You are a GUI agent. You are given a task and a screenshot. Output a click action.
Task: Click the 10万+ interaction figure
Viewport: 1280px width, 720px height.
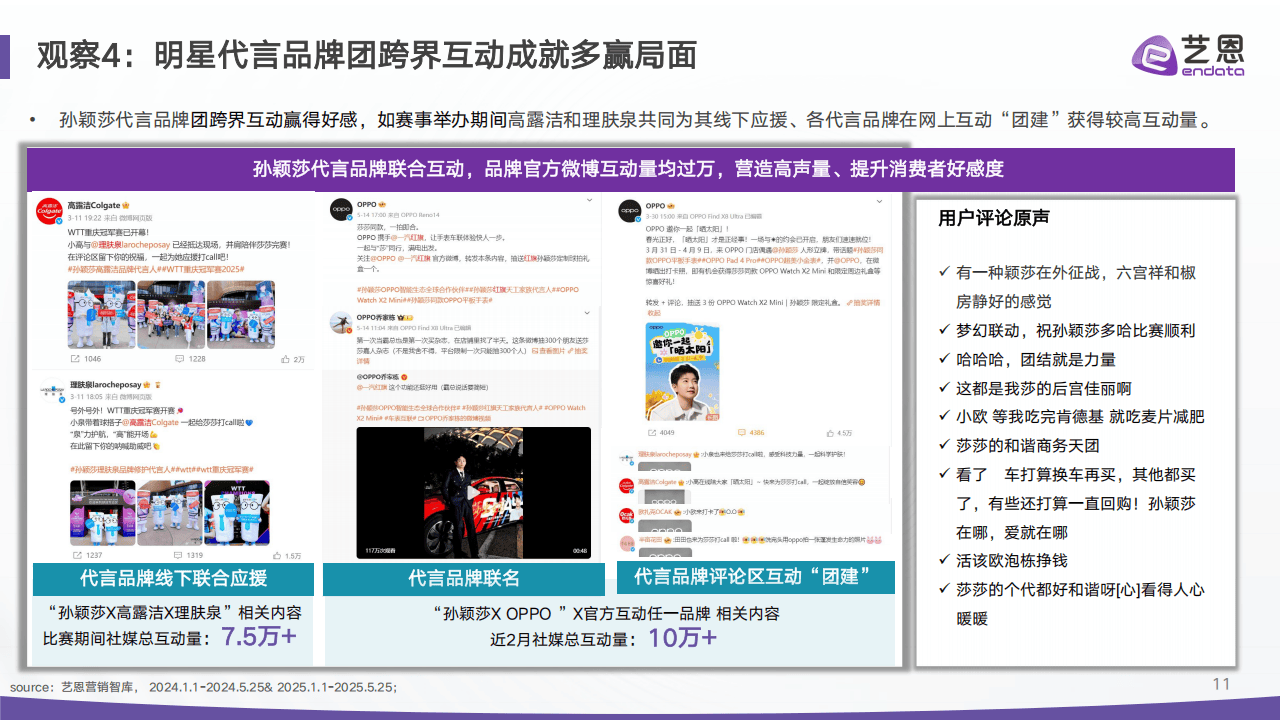click(682, 637)
